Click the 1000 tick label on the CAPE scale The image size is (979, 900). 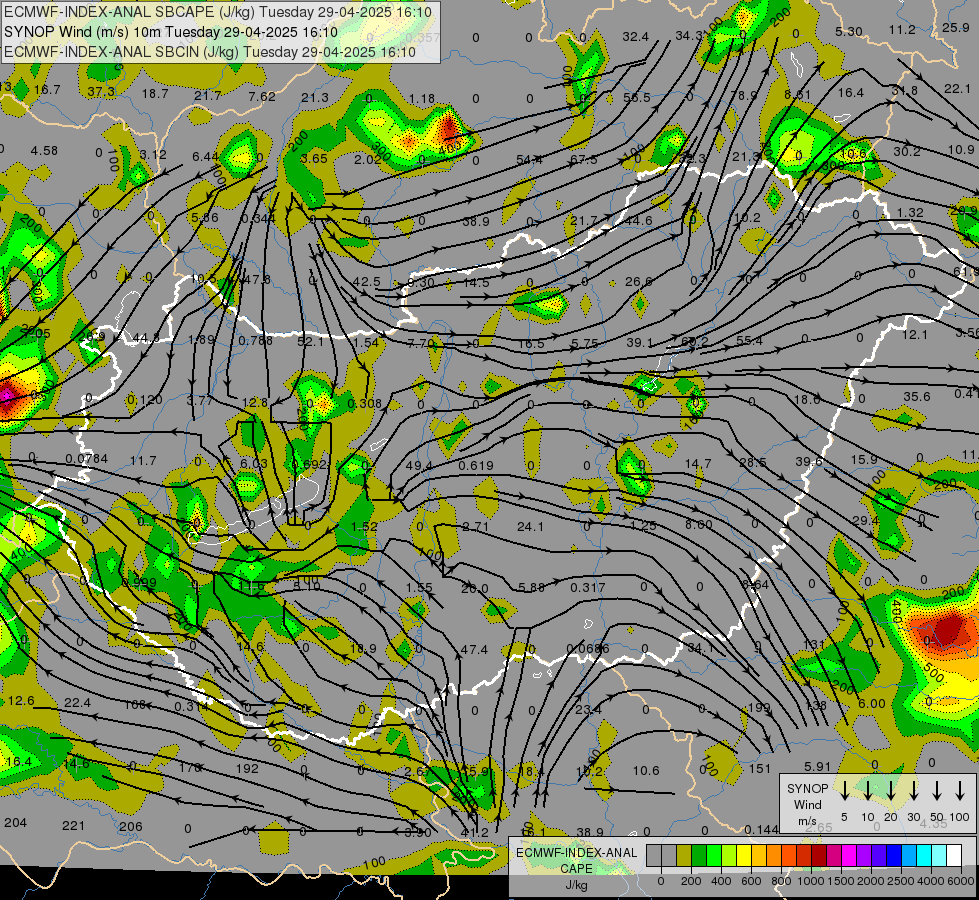coord(811,881)
